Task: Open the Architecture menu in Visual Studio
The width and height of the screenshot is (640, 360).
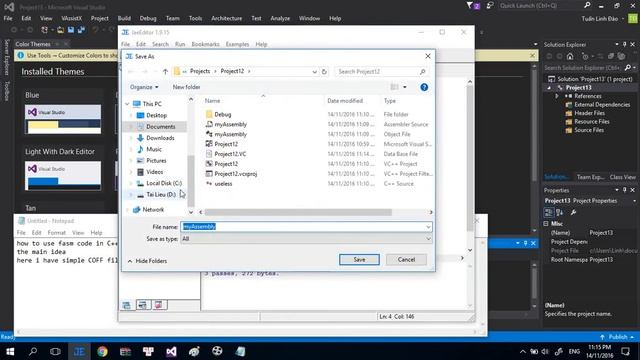Action: [x=227, y=18]
